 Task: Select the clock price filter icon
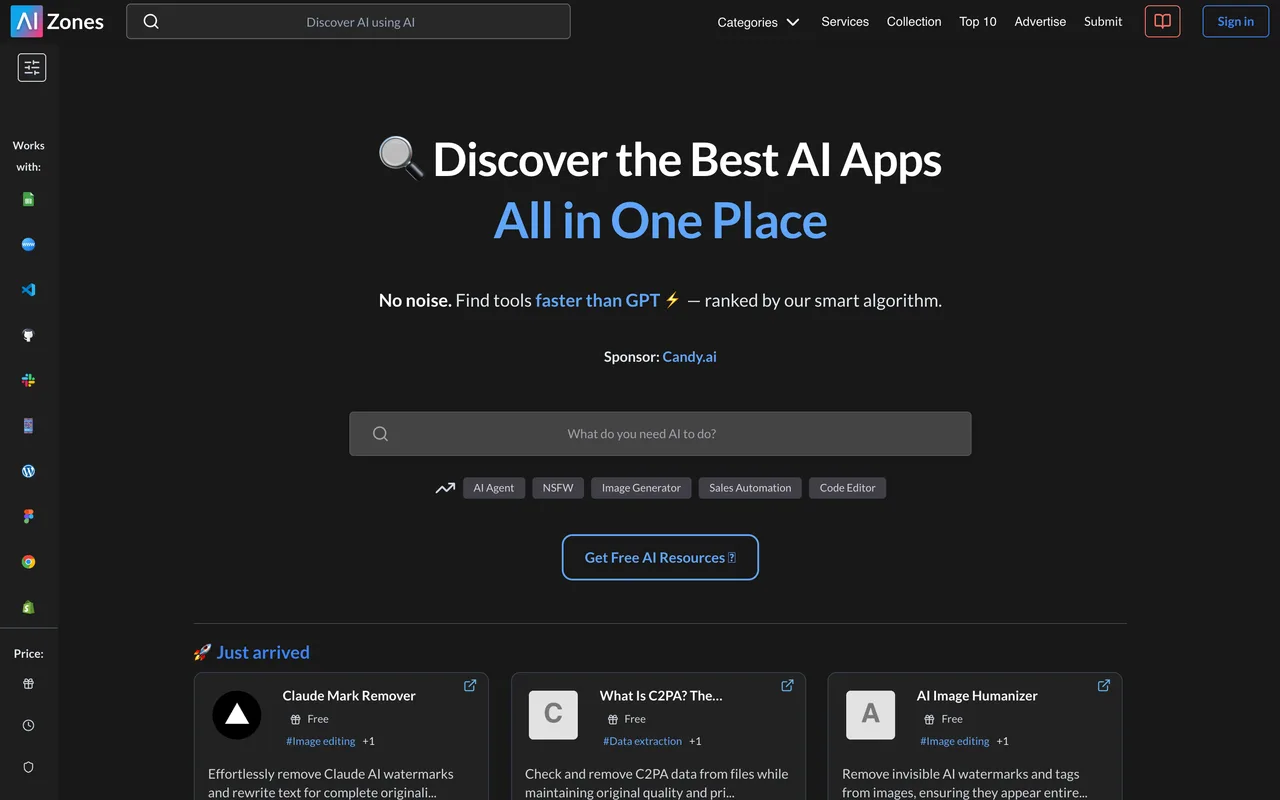point(28,726)
